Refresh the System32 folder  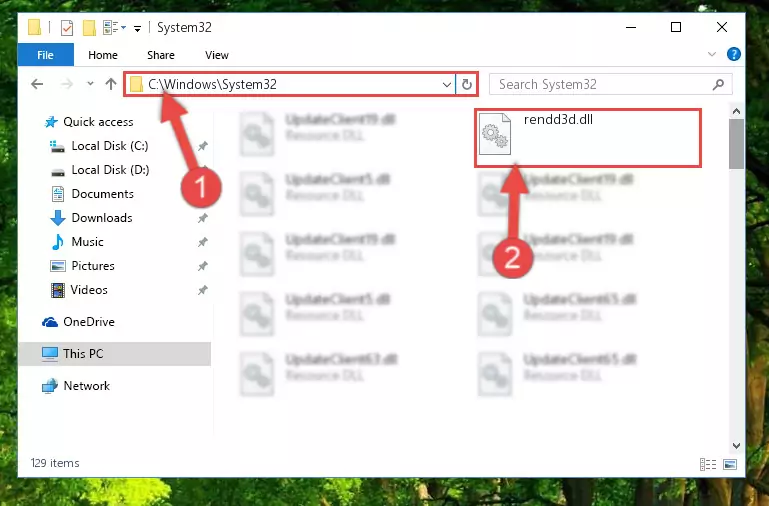click(466, 84)
